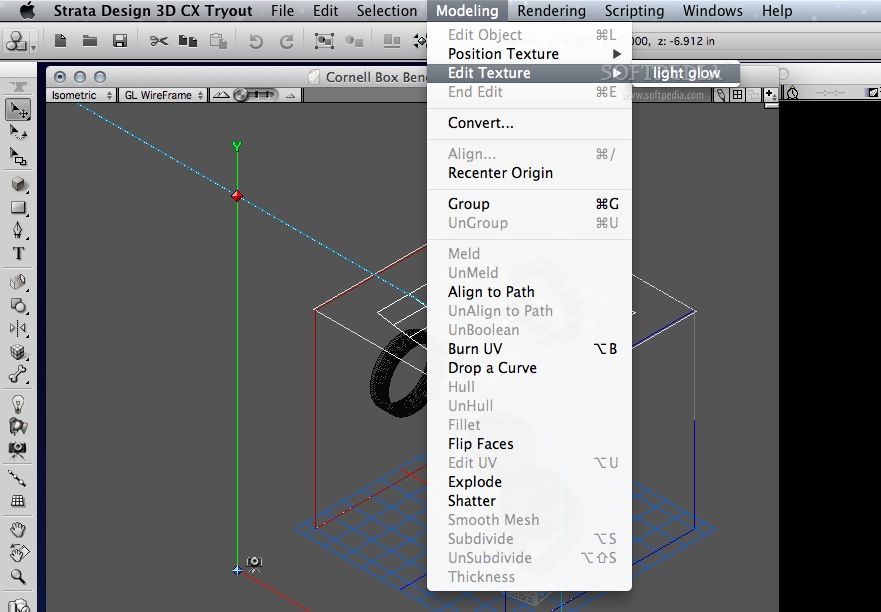Redo action with clockwise arrow icon

287,42
